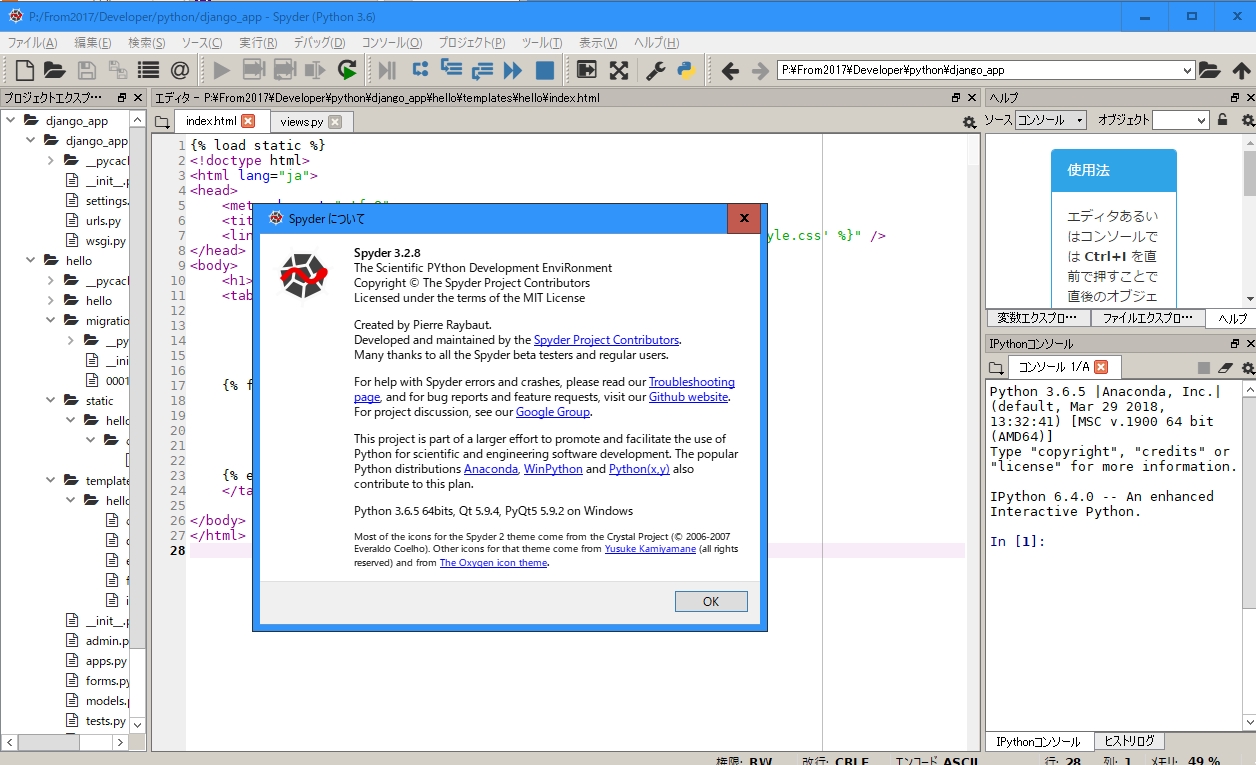Open the file list management icon
This screenshot has height=765, width=1256.
click(149, 70)
